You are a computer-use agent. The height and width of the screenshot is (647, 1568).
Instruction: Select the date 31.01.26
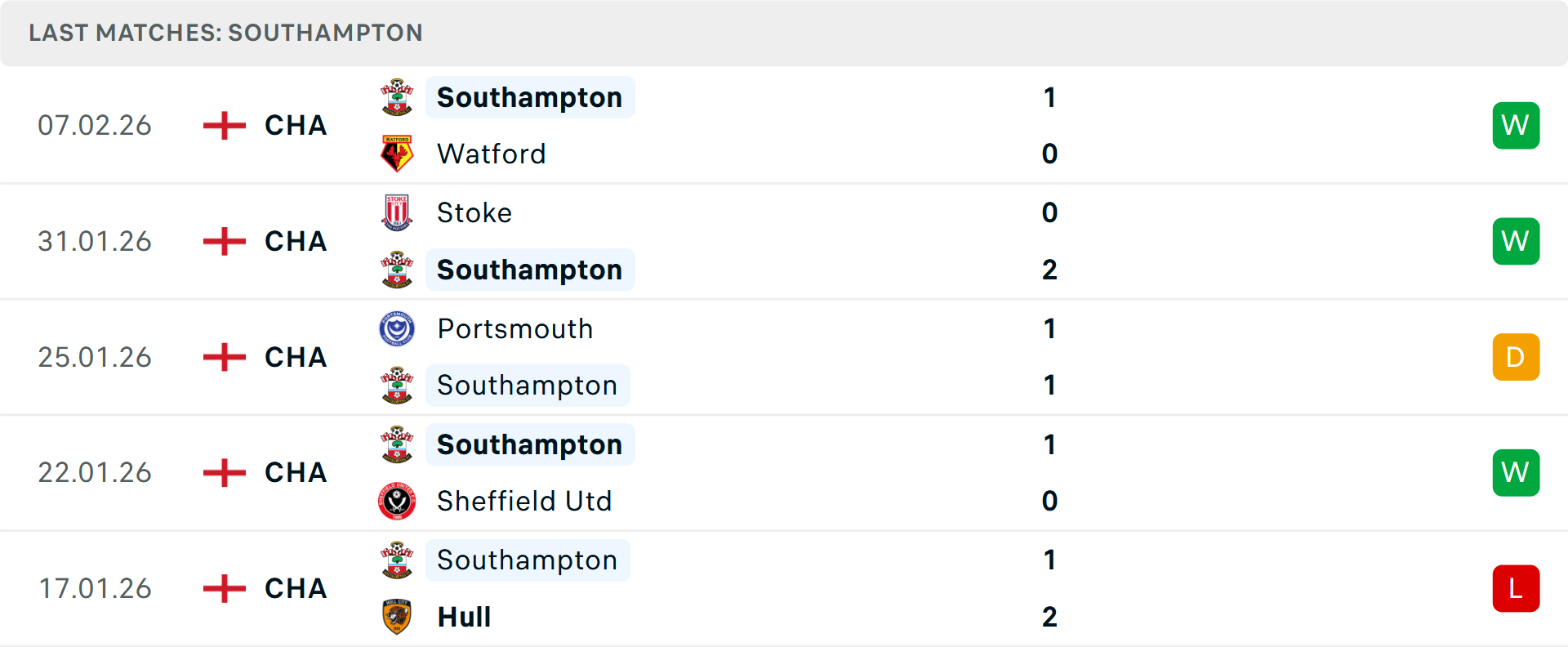click(x=95, y=241)
